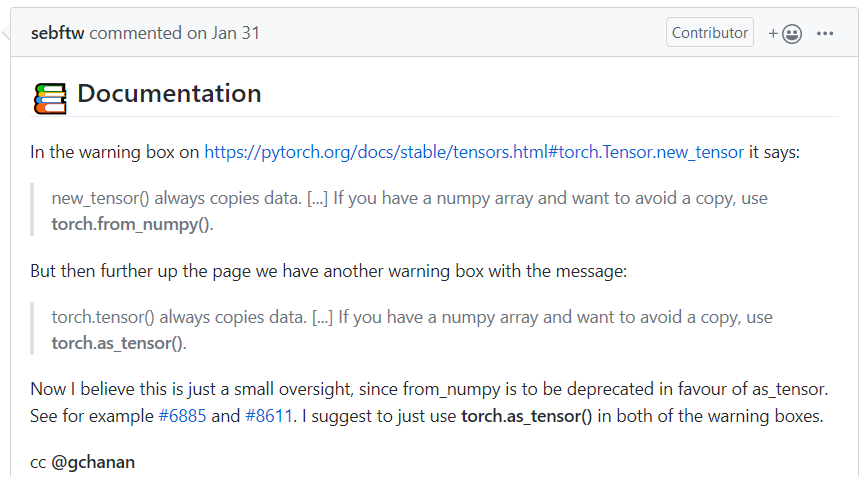Open sebftw's user profile

(x=57, y=33)
